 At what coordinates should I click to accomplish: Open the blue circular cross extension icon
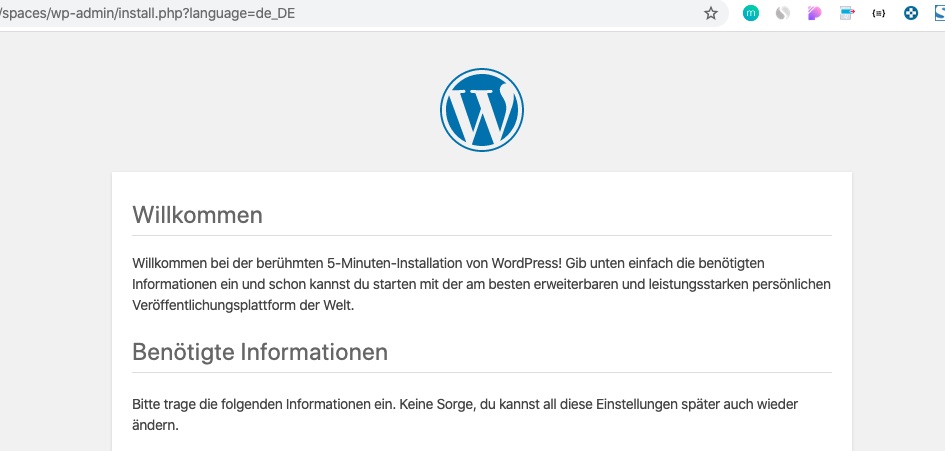[x=911, y=13]
